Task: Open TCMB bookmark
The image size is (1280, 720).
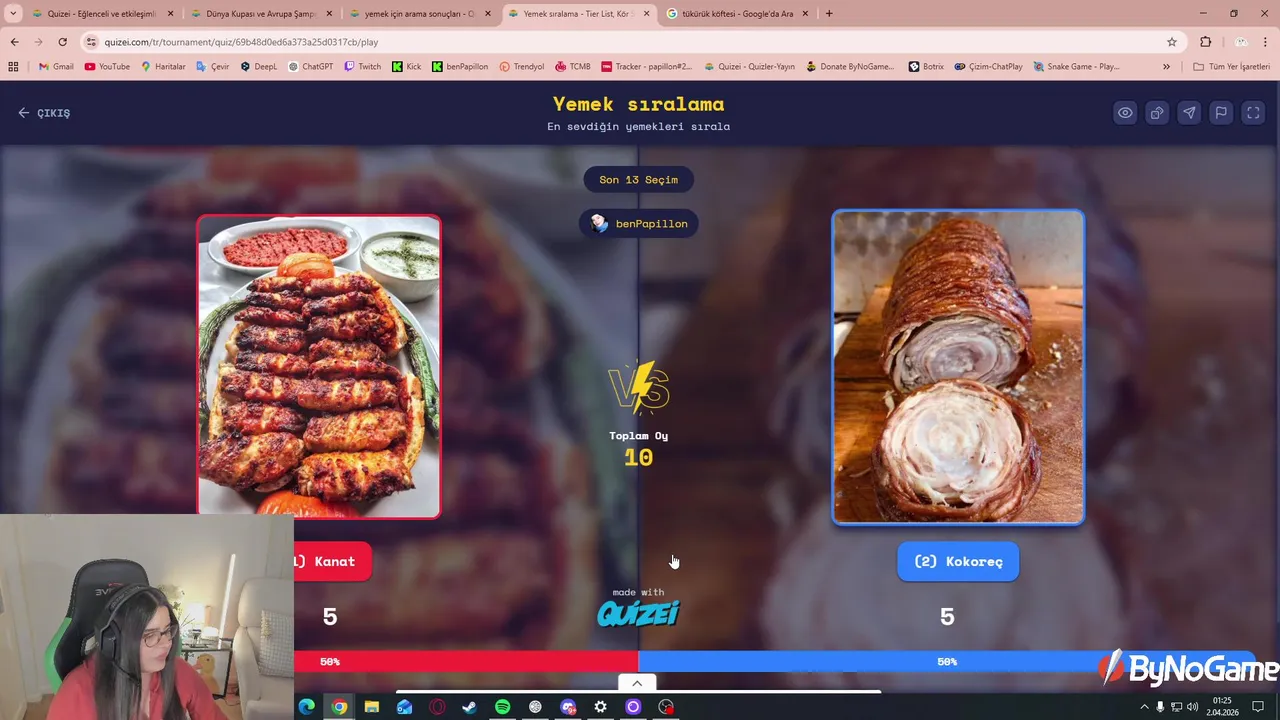Action: coord(573,67)
